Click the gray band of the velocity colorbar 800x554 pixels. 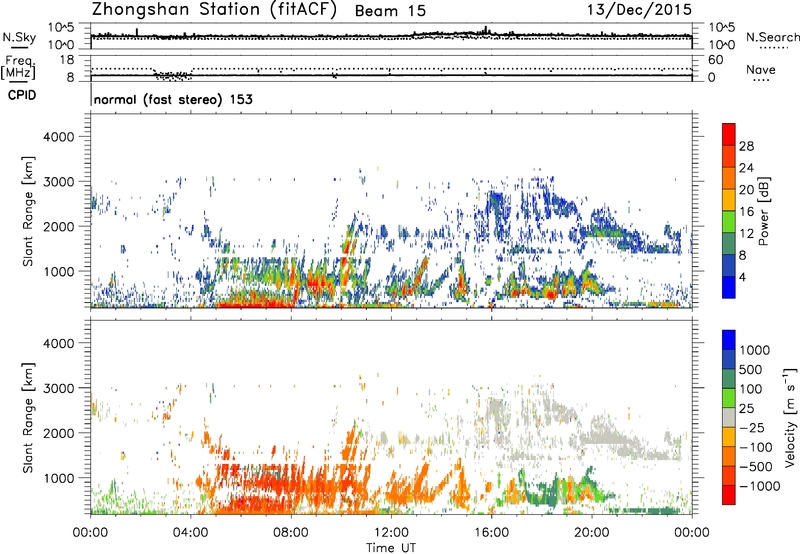pyautogui.click(x=729, y=417)
